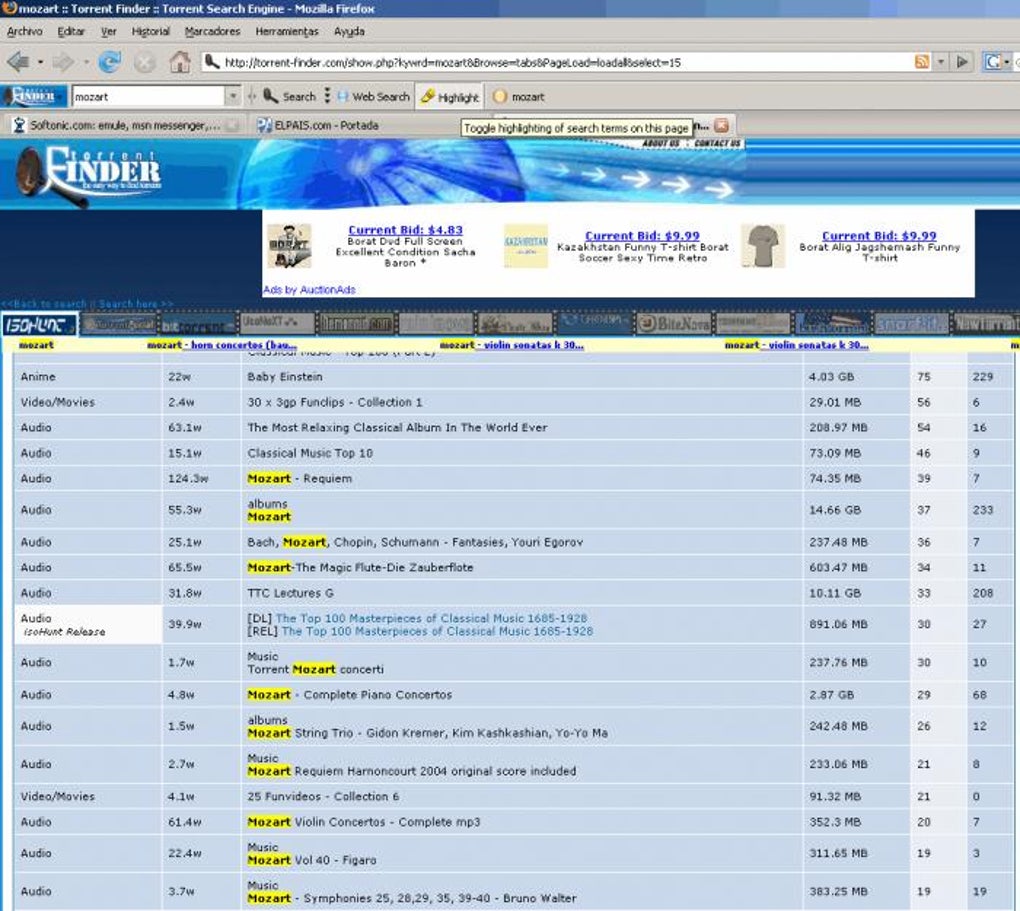Click the Torrent Finder site logo
The height and width of the screenshot is (911, 1020).
[88, 174]
